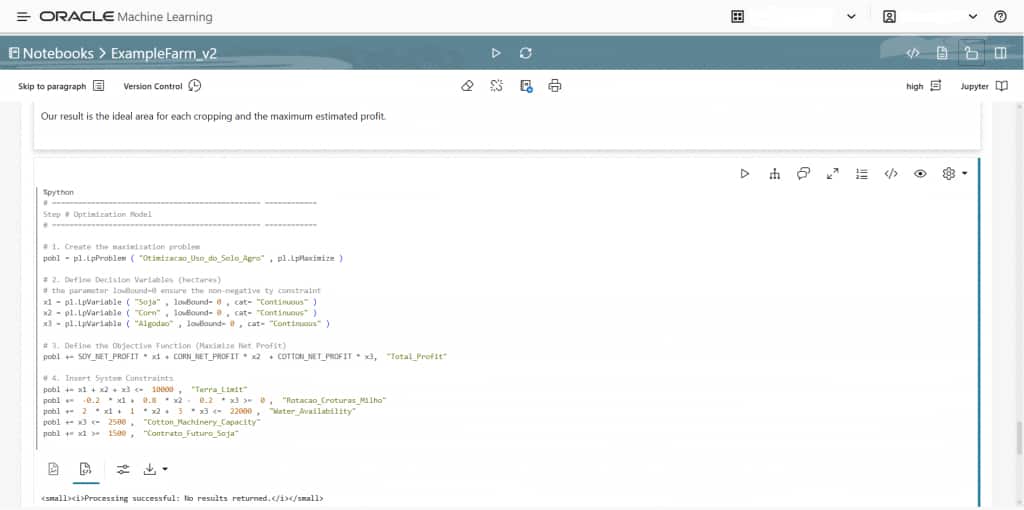
Task: Open output settings sliders icon
Action: click(x=123, y=469)
